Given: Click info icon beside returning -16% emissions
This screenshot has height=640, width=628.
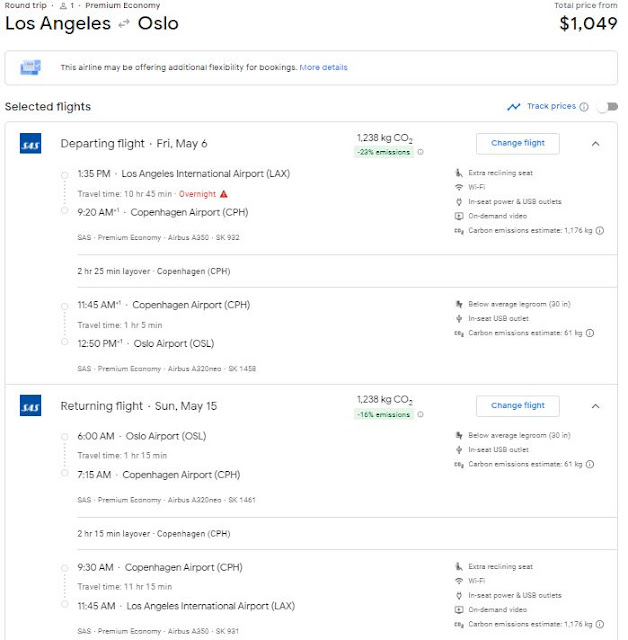Looking at the screenshot, I should tap(420, 415).
